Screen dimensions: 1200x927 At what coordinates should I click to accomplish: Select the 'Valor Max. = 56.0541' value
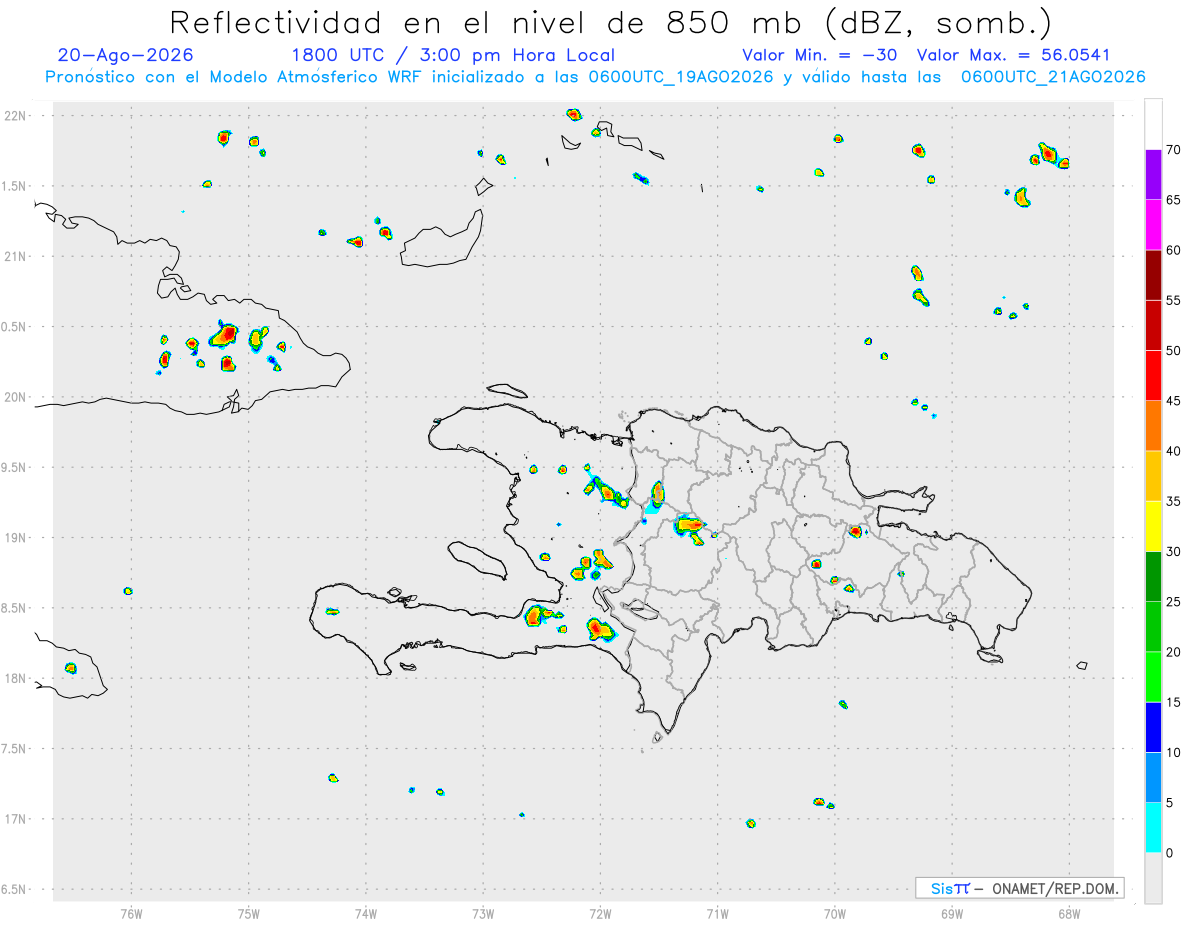coord(1013,55)
